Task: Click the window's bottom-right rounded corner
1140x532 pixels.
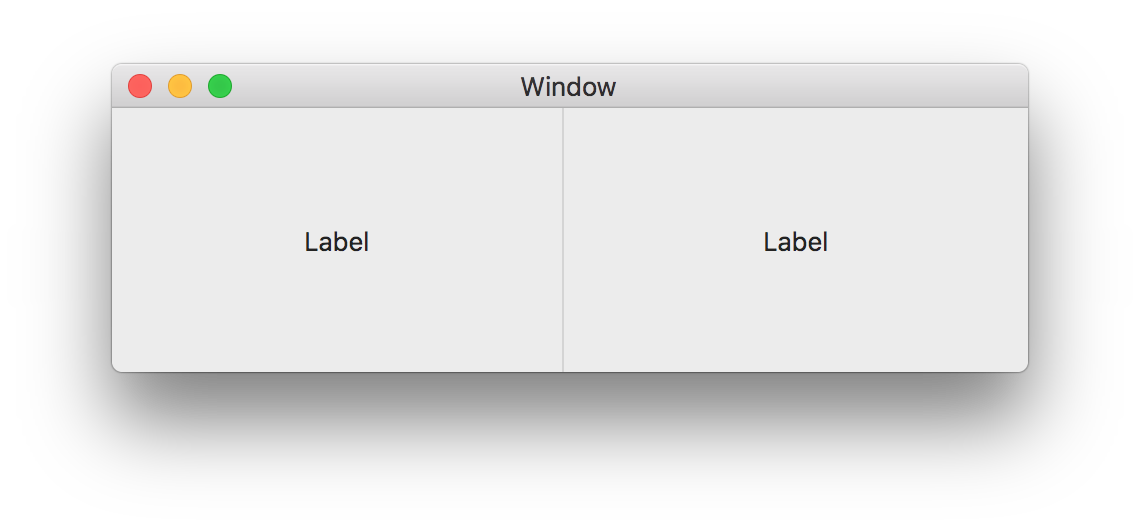Action: click(1024, 368)
